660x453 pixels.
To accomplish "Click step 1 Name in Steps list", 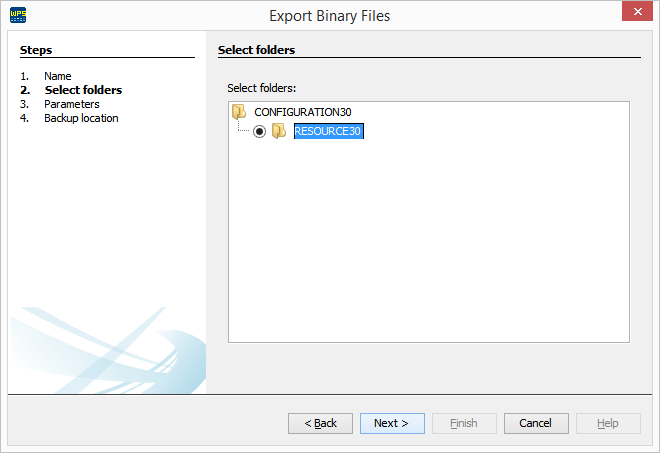I will 58,76.
